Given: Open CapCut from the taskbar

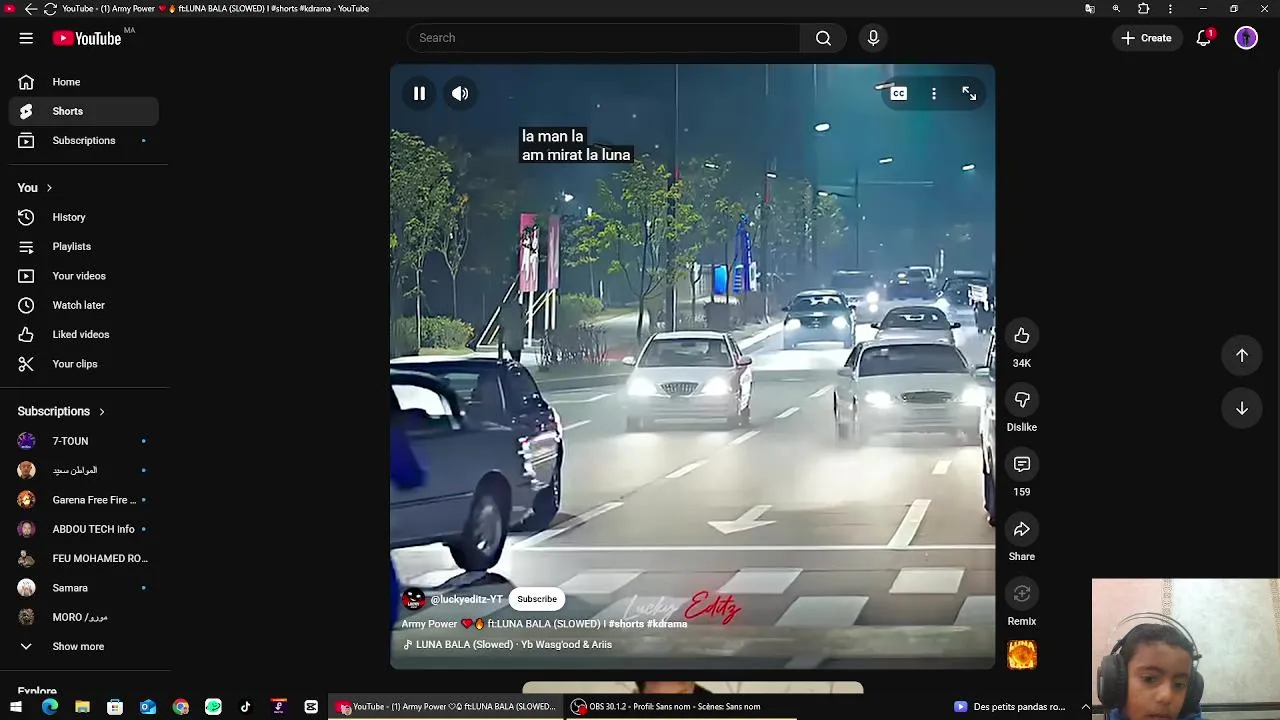Looking at the screenshot, I should (x=311, y=707).
